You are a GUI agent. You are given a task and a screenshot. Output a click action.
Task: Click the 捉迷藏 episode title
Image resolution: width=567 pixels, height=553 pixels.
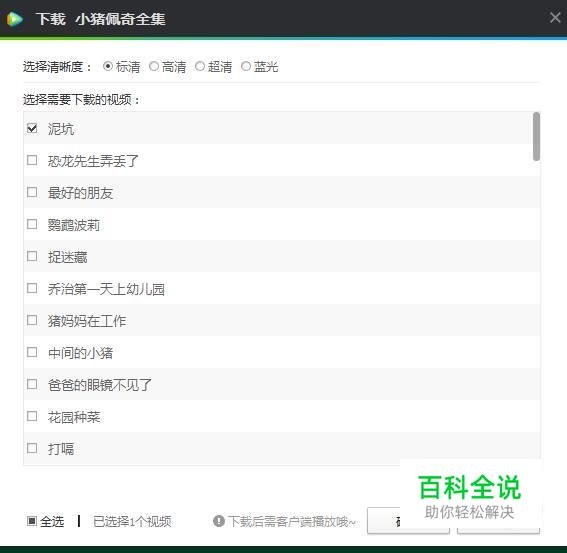tap(67, 257)
